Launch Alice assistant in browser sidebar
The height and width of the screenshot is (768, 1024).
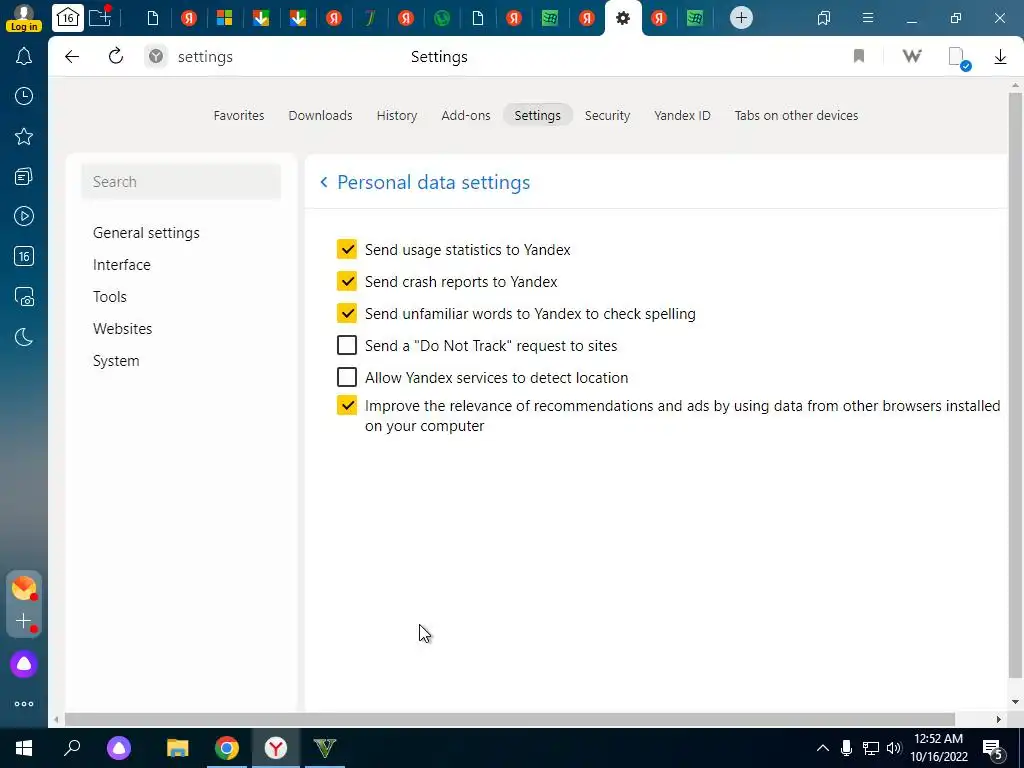pos(24,664)
